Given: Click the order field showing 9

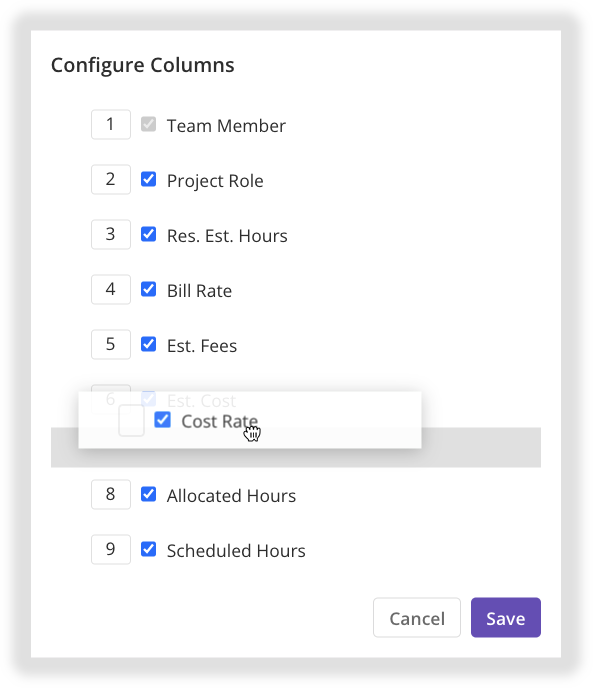Looking at the screenshot, I should pos(111,549).
